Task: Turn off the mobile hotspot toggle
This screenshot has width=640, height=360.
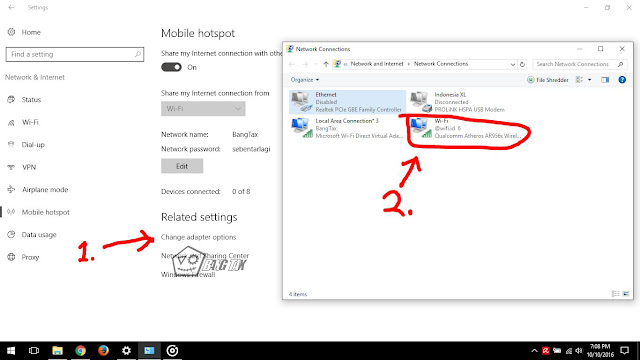Action: pos(171,67)
